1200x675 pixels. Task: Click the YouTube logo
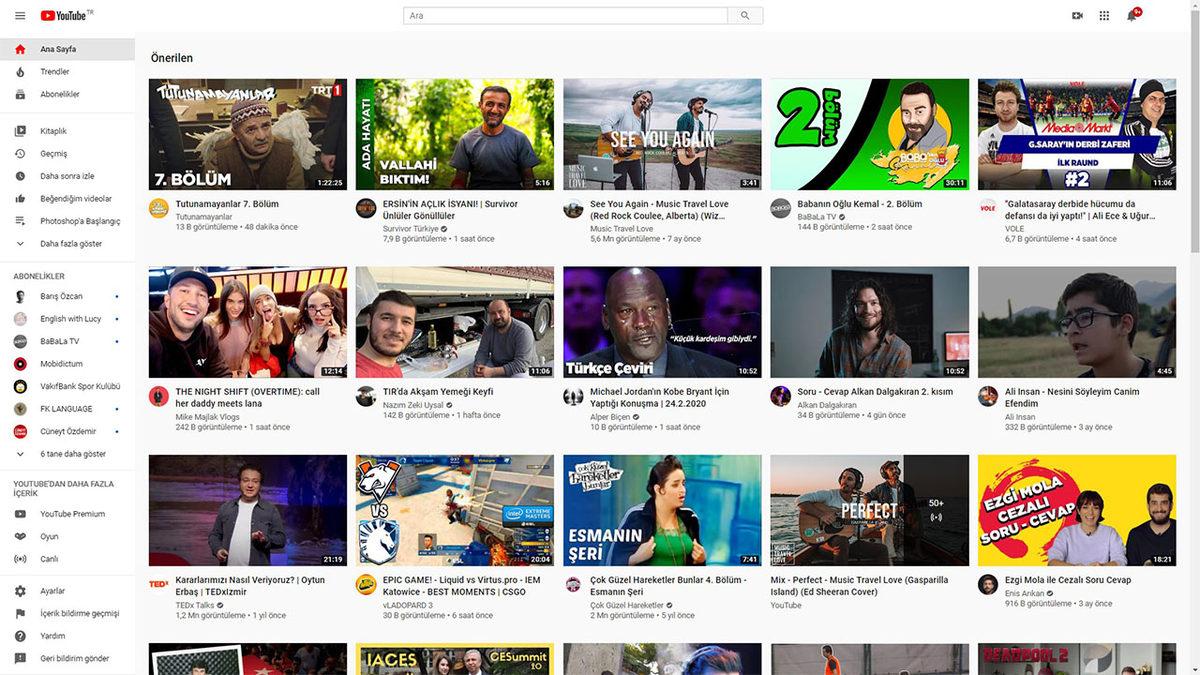coord(66,16)
